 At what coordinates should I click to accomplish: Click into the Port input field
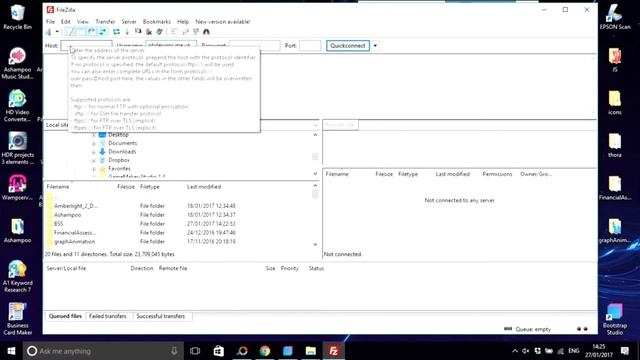coord(310,46)
